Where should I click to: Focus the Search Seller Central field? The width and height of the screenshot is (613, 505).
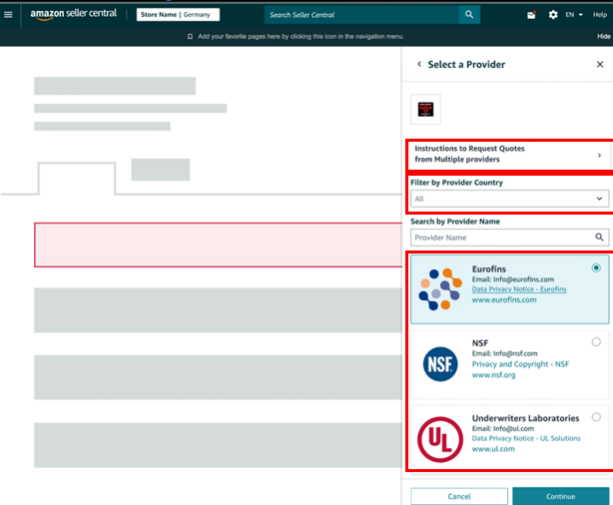[362, 15]
